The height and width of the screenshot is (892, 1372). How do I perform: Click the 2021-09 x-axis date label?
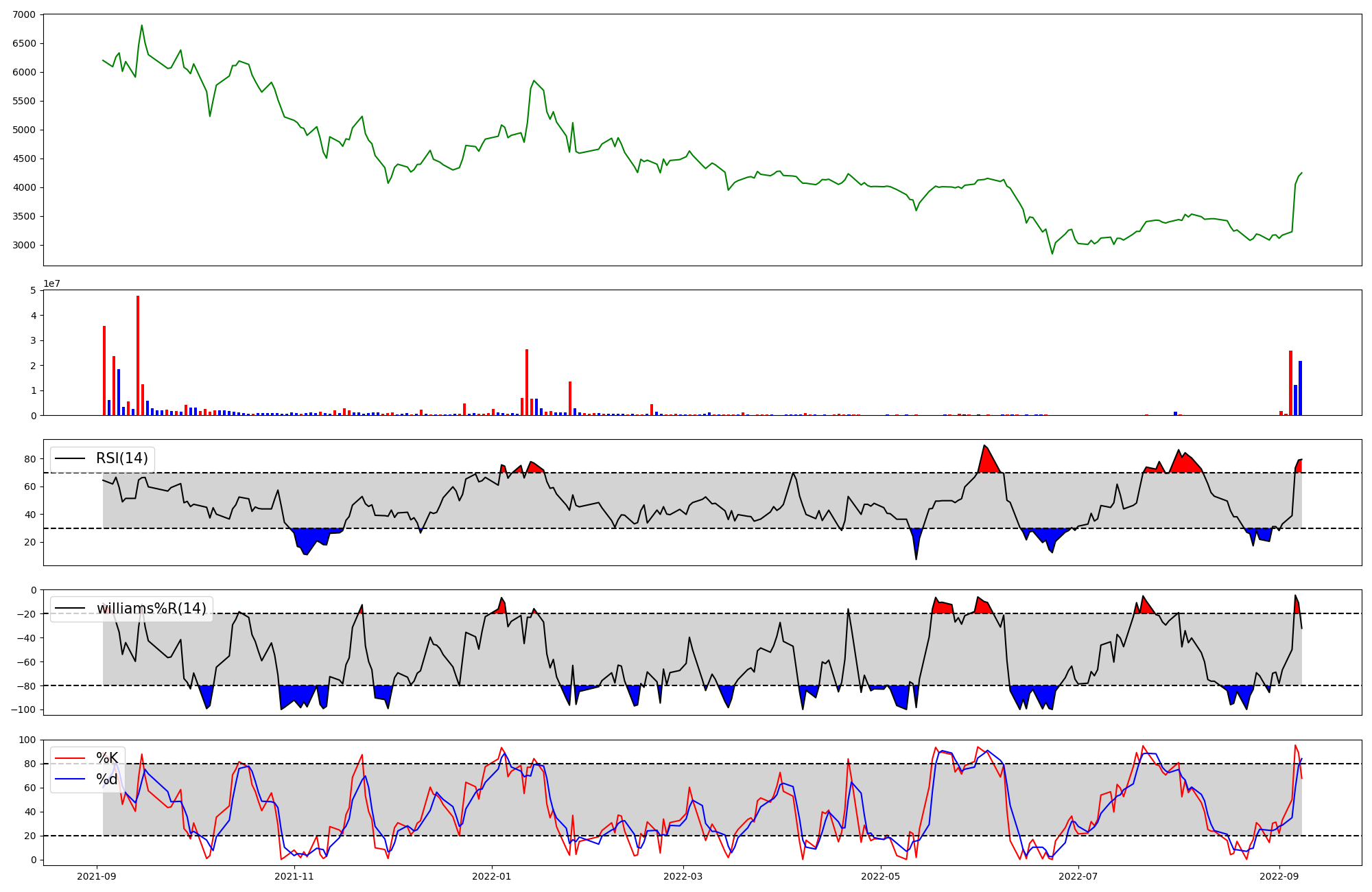(x=97, y=876)
